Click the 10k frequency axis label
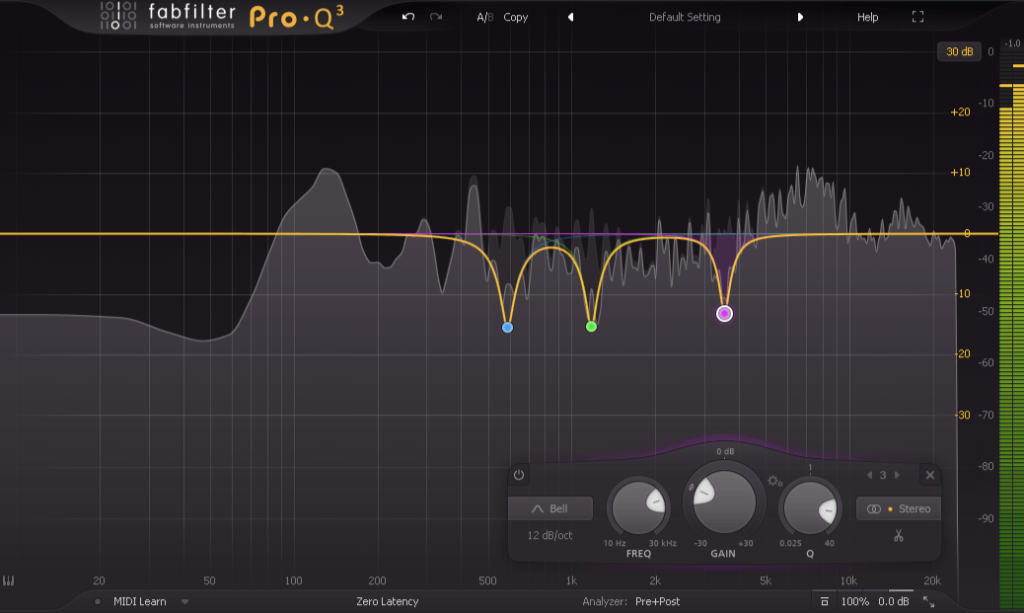Viewport: 1024px width, 613px height. click(848, 580)
